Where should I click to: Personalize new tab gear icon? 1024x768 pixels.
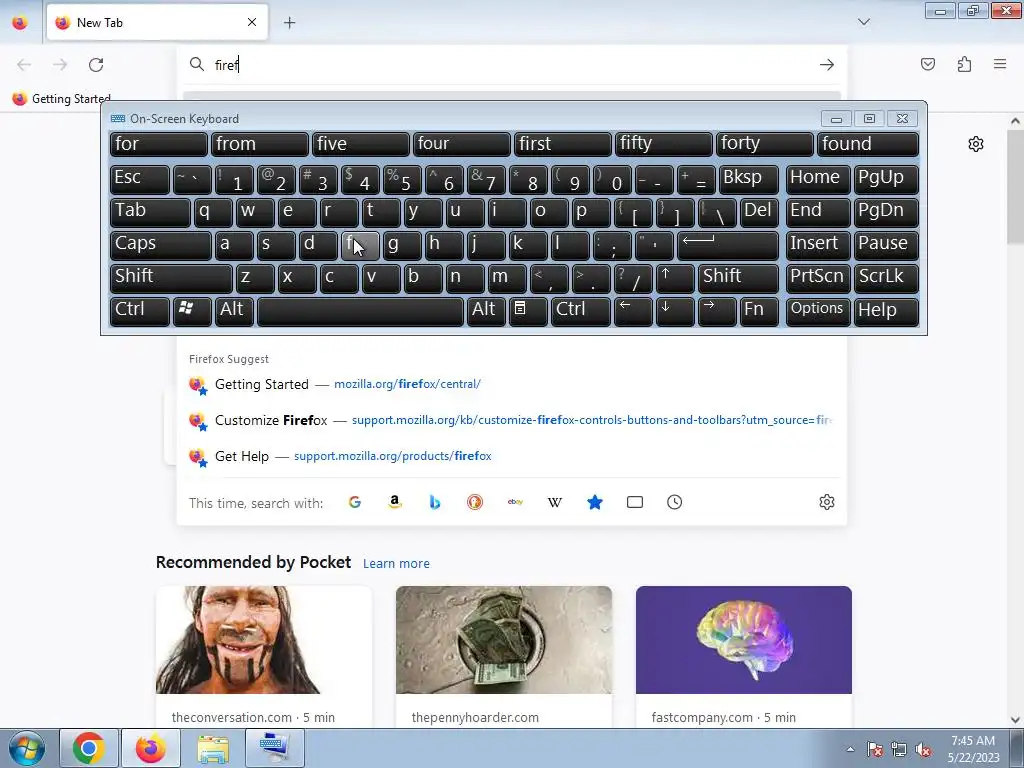976,144
